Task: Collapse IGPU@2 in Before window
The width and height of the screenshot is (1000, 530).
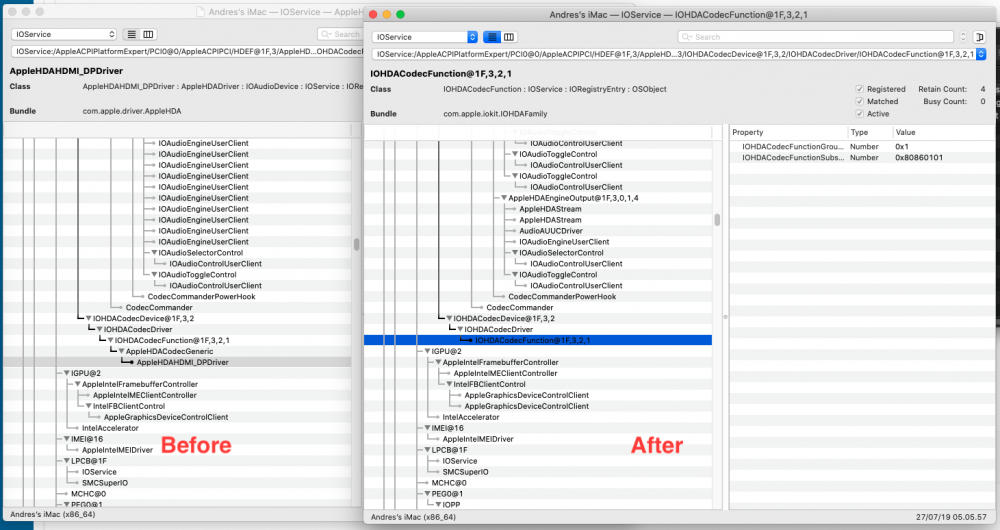Action: [66, 373]
